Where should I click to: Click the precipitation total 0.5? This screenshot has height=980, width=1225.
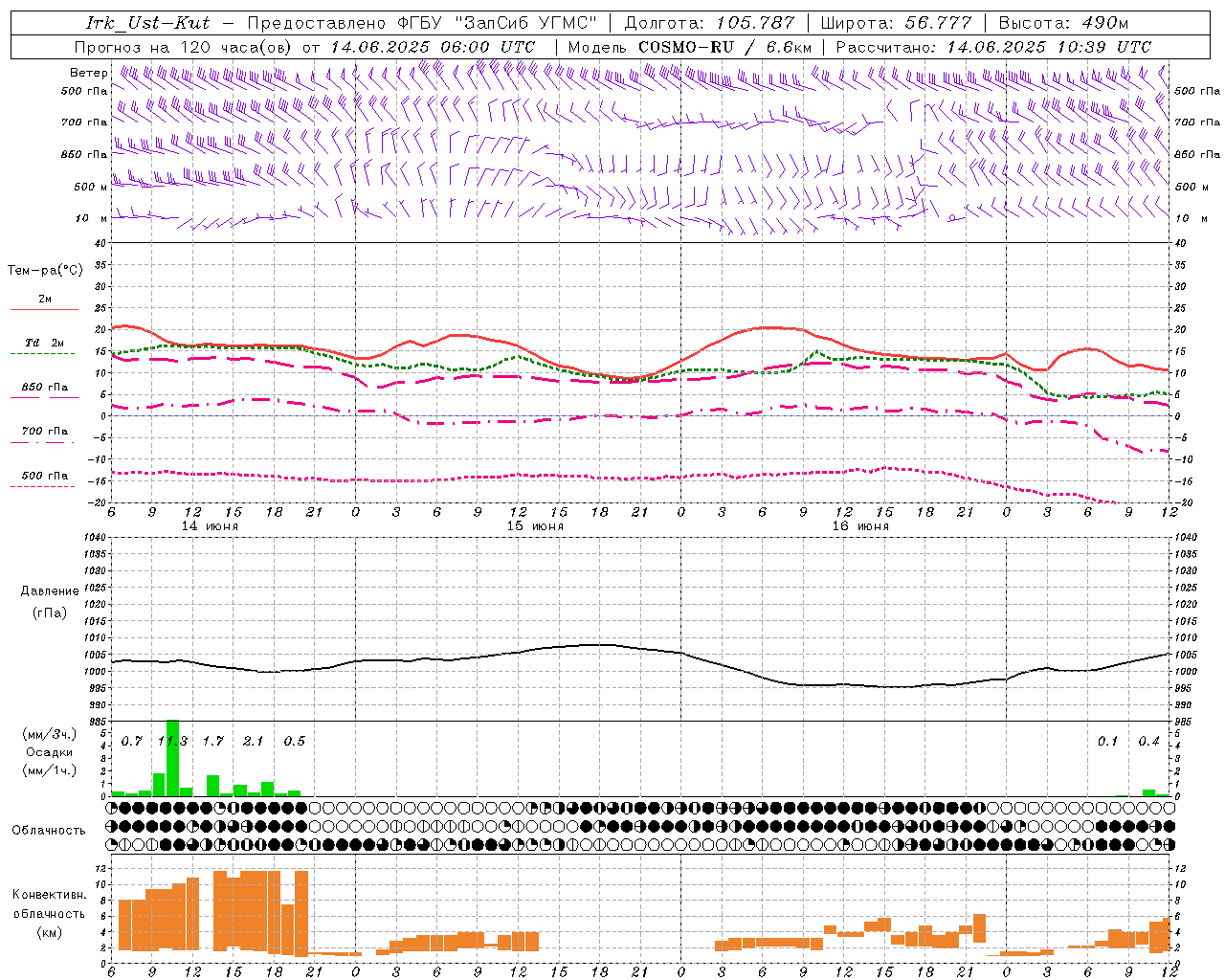coord(295,741)
